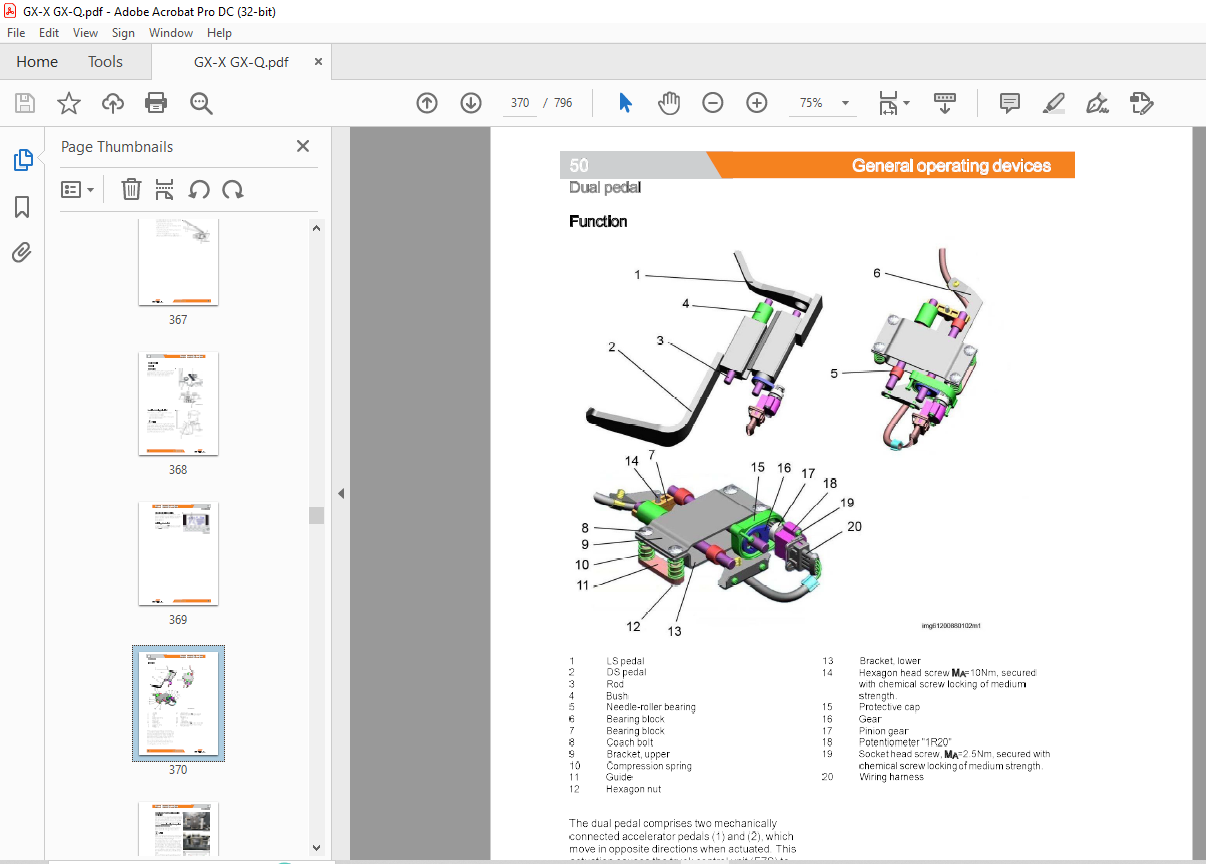Choose the Selection arrow tool
The image size is (1206, 864).
tap(626, 102)
